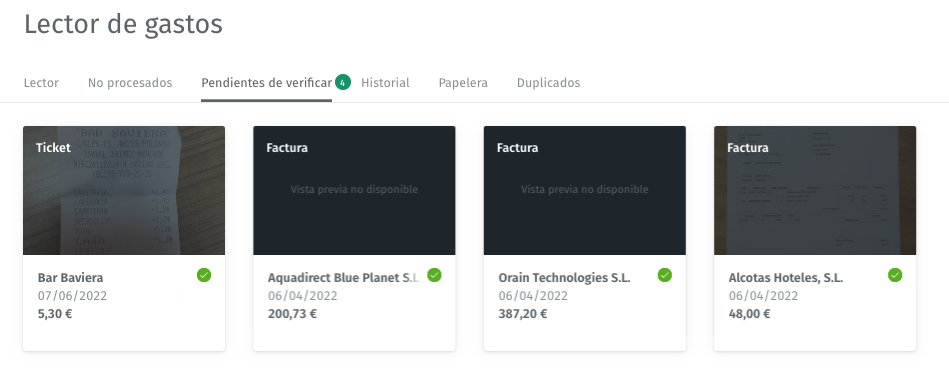The image size is (949, 376).
Task: Open the Papelera tab
Action: (463, 83)
